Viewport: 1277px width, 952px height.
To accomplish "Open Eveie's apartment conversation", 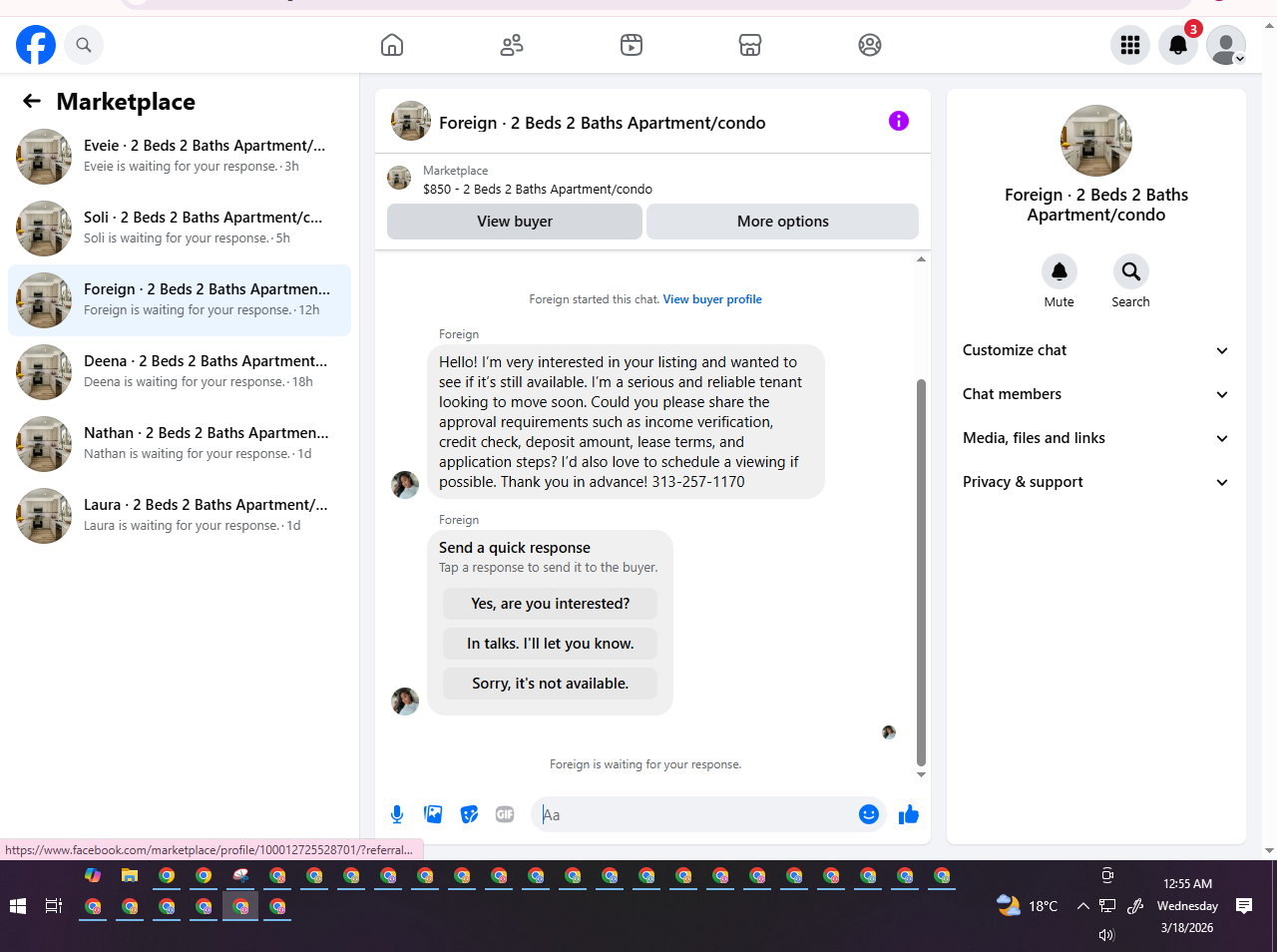I will (180, 157).
